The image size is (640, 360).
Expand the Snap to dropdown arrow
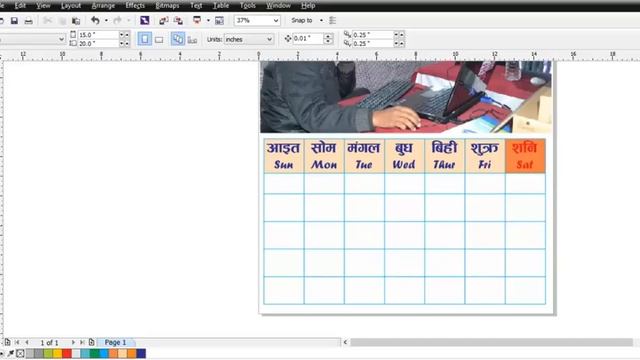tap(321, 20)
